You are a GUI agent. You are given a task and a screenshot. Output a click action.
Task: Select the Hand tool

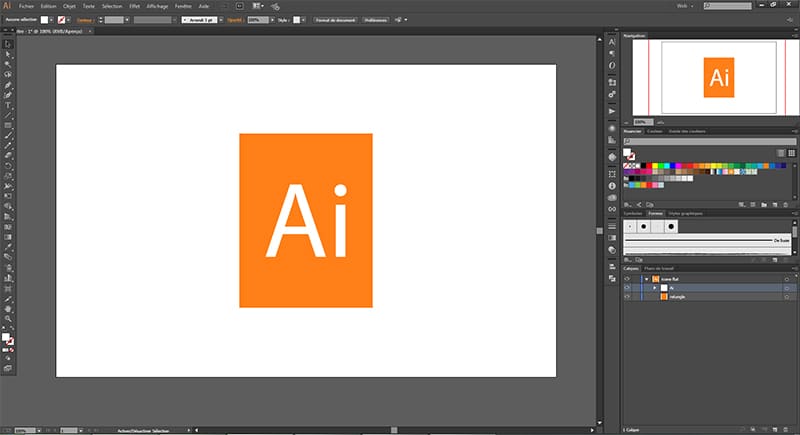8,309
